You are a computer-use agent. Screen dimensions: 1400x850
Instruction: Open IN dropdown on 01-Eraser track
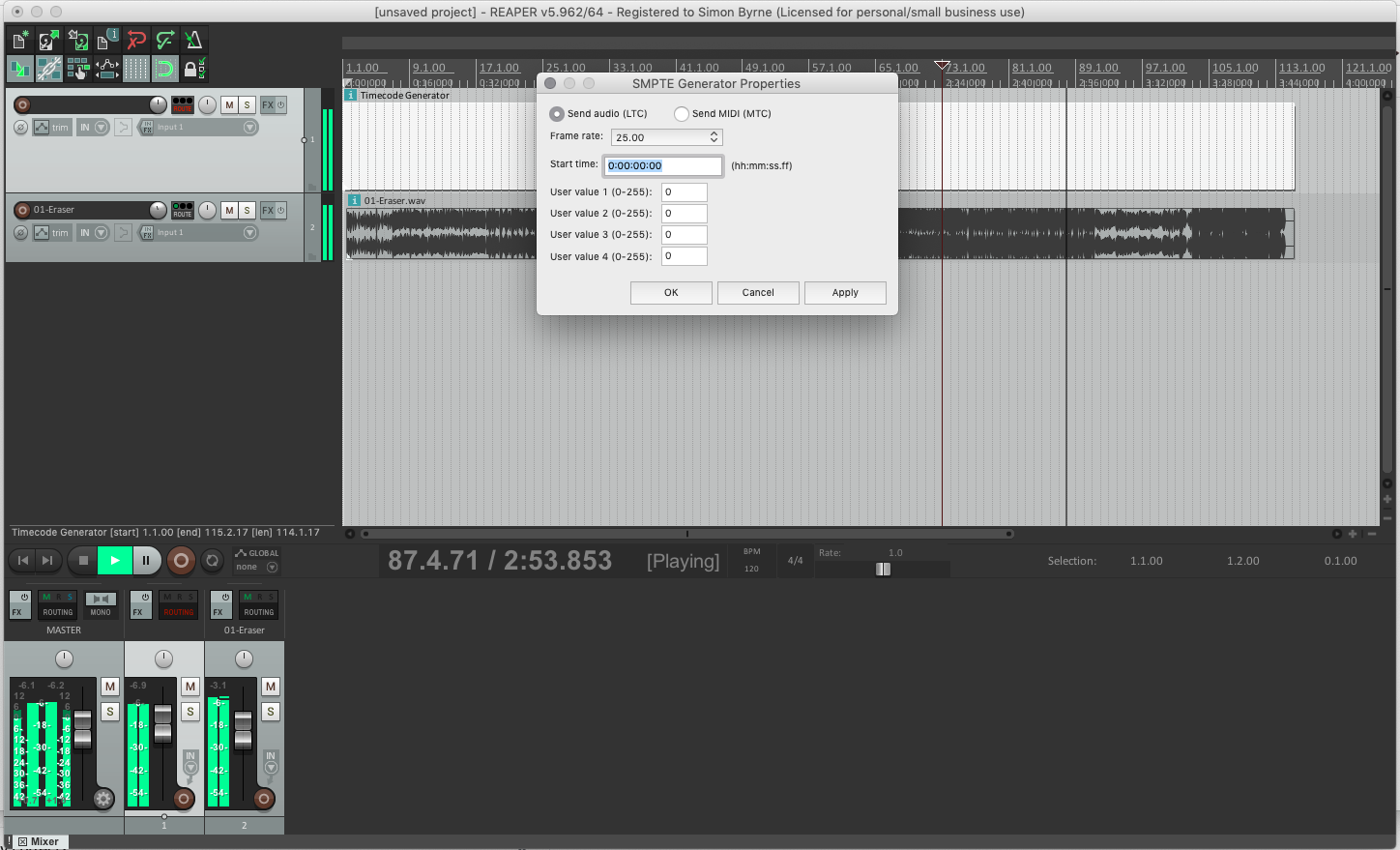(x=94, y=232)
